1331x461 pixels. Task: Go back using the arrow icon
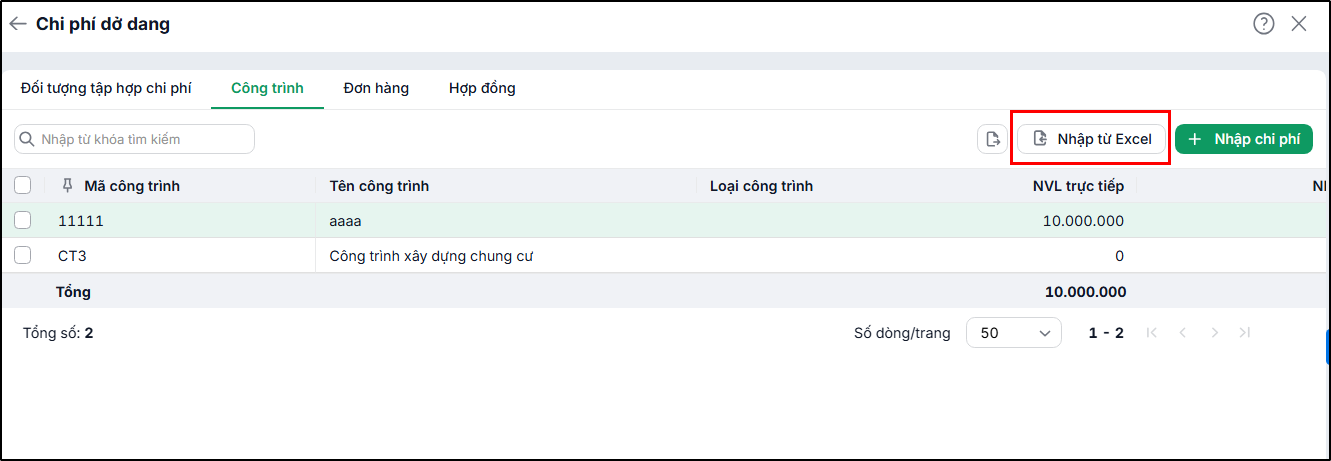[17, 24]
